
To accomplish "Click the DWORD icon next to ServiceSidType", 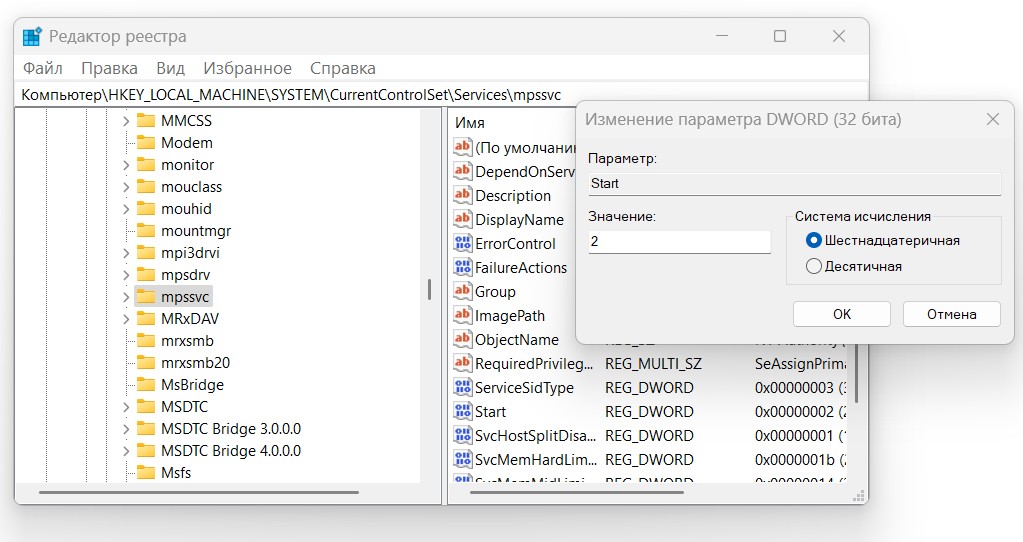I will 463,387.
